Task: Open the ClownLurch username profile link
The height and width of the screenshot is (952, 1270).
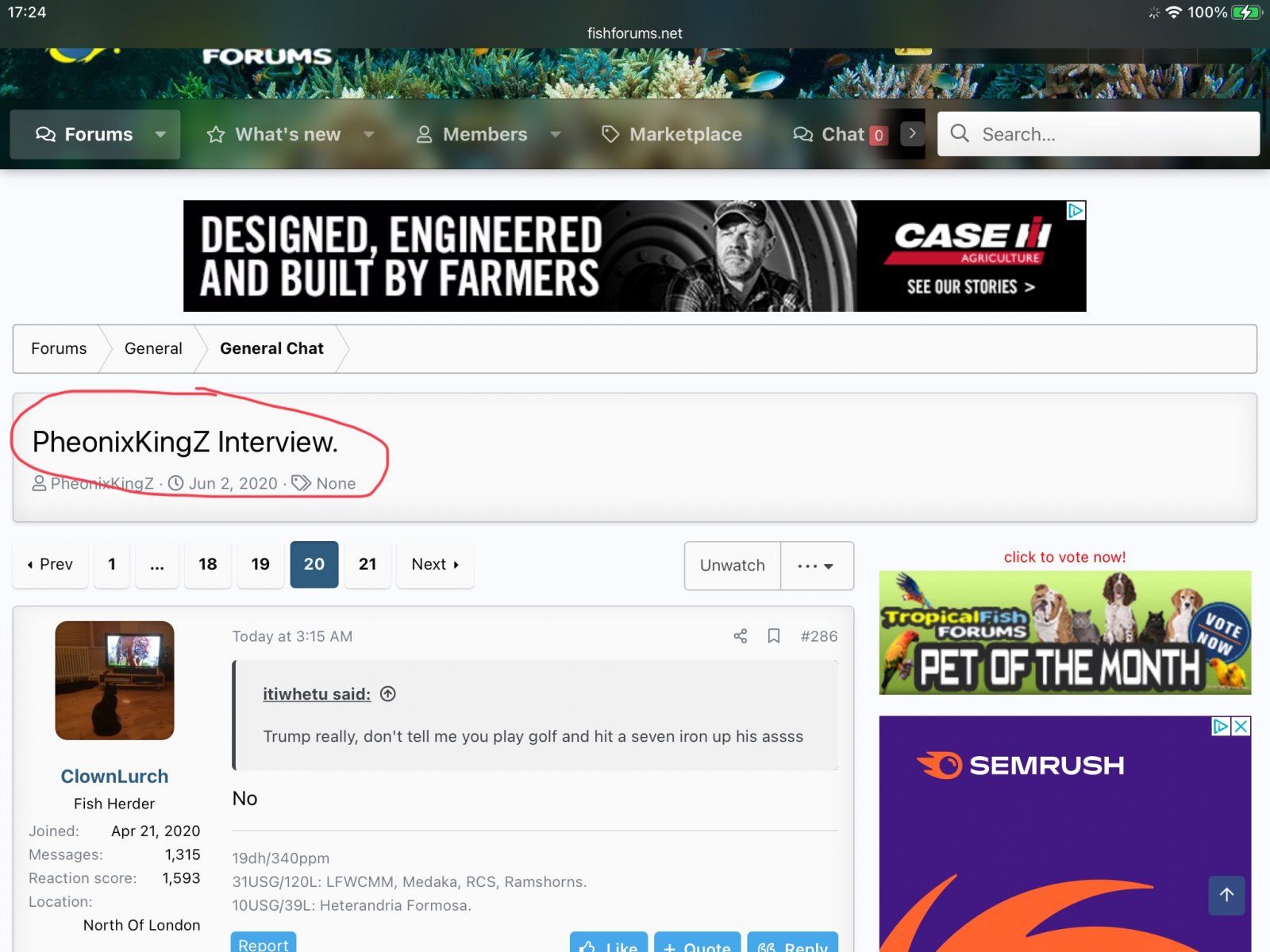Action: tap(114, 777)
